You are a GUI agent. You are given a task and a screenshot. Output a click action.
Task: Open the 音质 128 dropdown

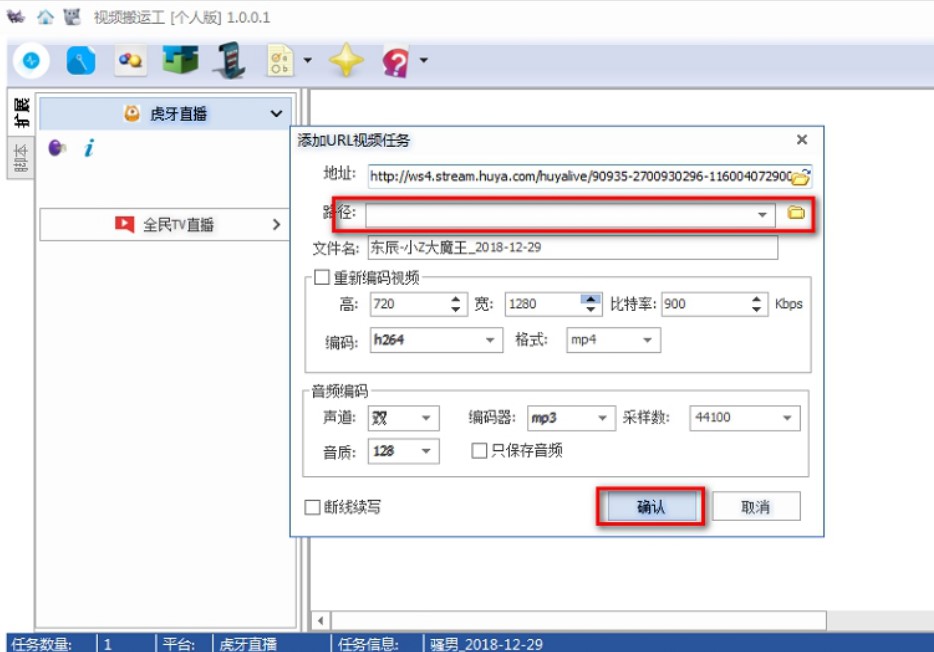pos(403,451)
